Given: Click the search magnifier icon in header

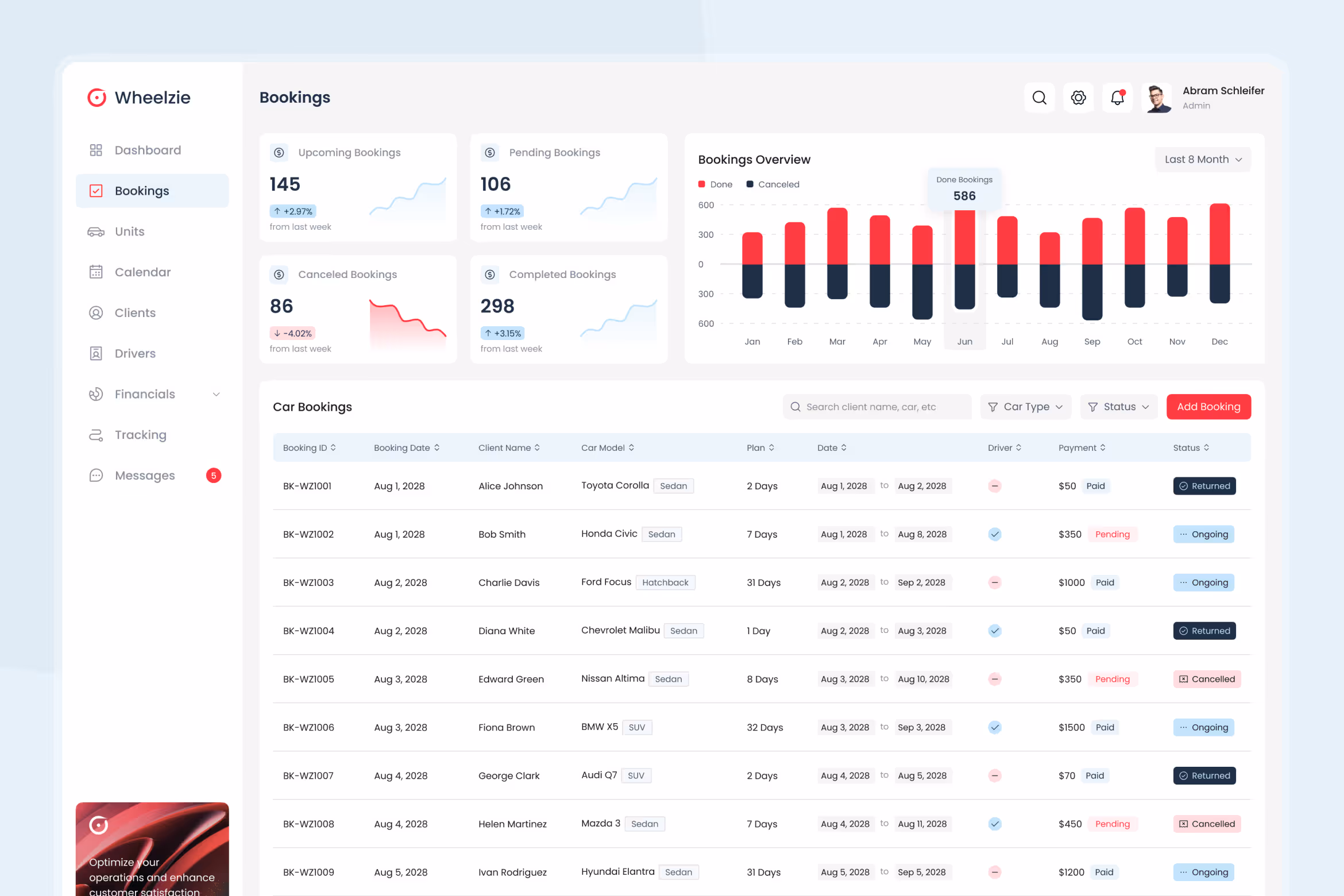Looking at the screenshot, I should 1039,98.
